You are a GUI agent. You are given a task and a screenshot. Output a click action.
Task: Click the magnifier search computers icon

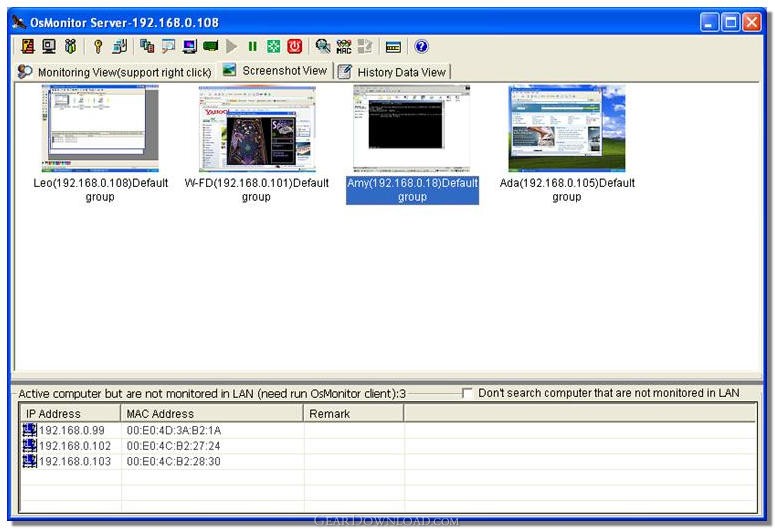[x=323, y=46]
